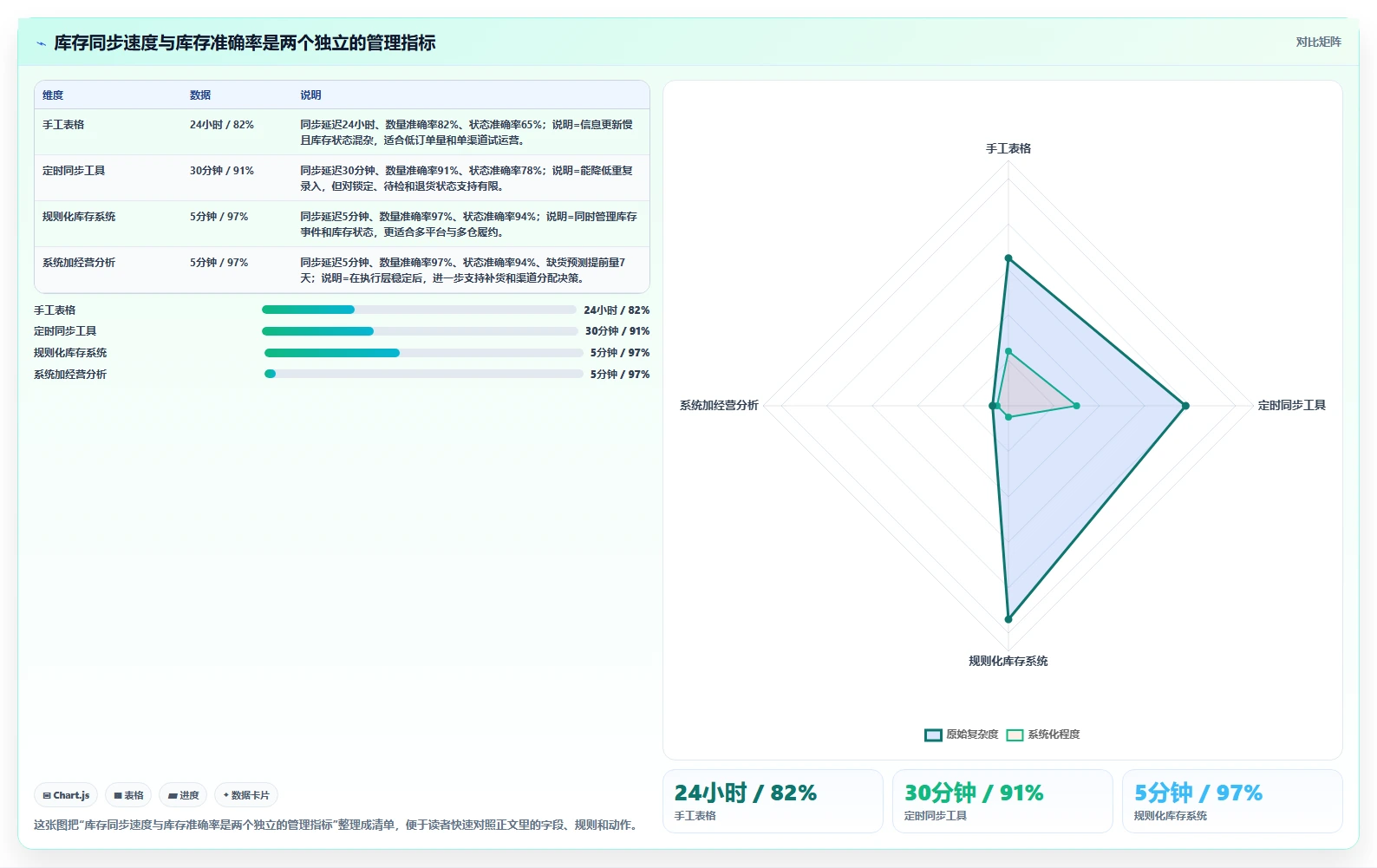Toggle the 原始复杂度 legend item
1377x868 pixels.
coord(961,734)
